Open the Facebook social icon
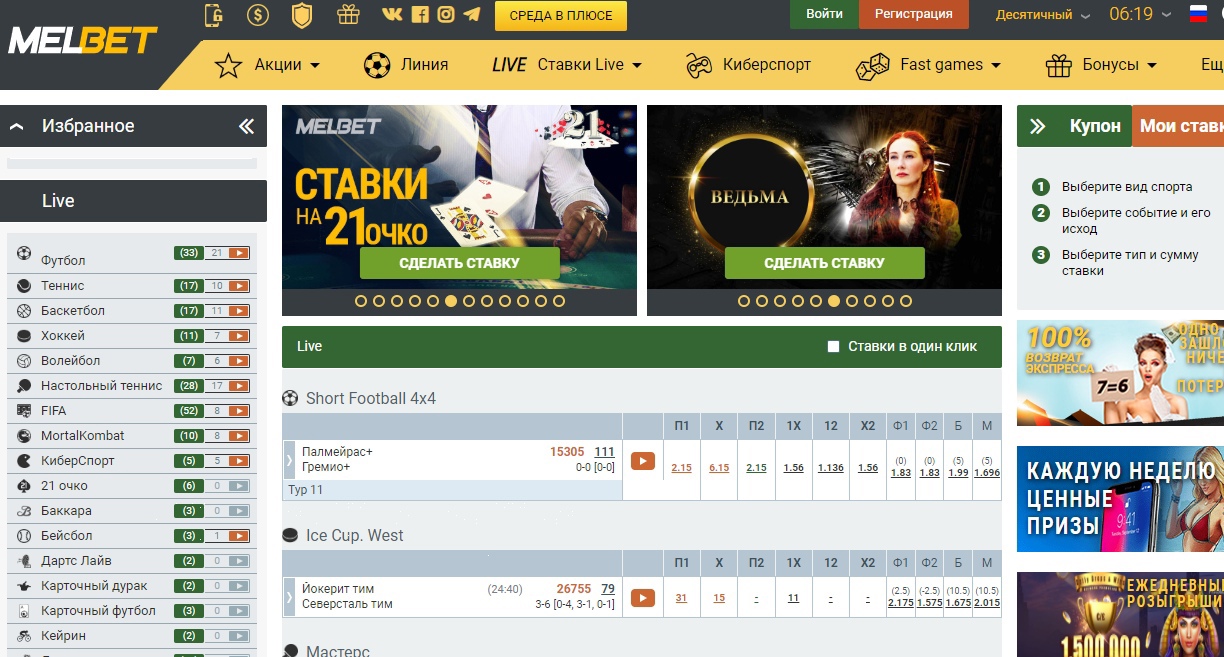The width and height of the screenshot is (1224, 657). tap(420, 15)
